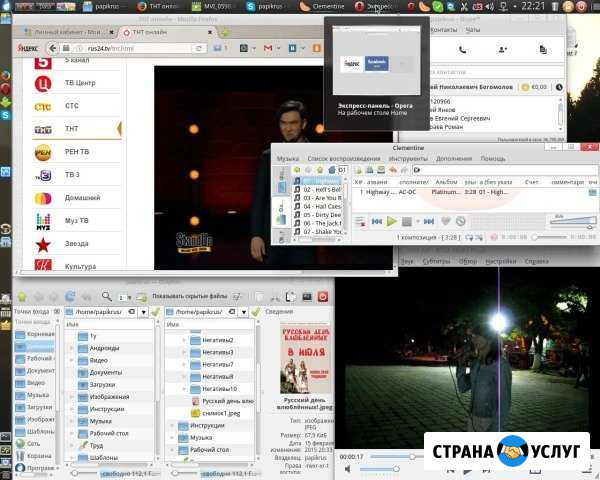The image size is (600, 480).
Task: Reload the page in Firefox address bar
Action: [x=199, y=49]
